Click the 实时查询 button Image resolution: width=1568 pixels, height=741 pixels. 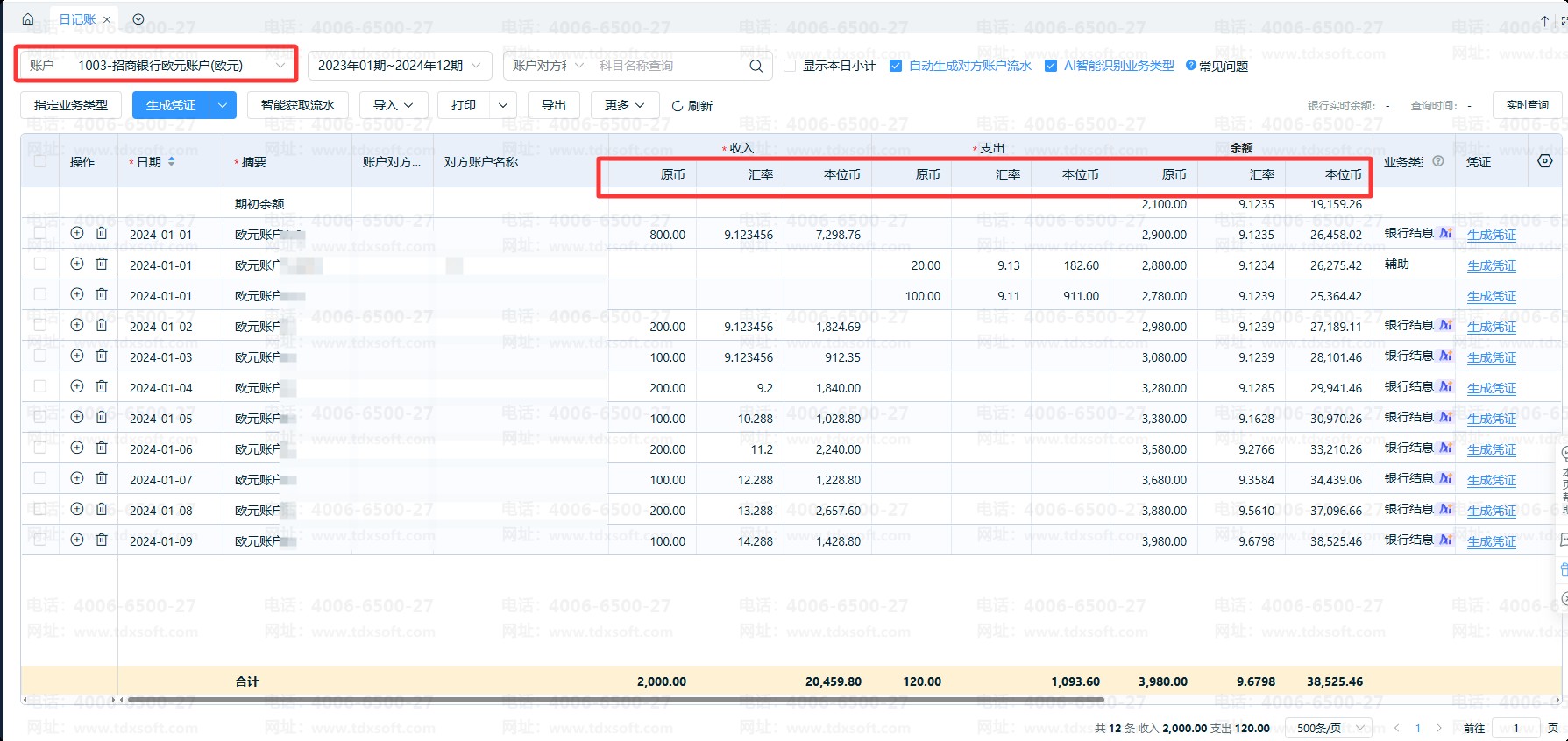coord(1527,105)
